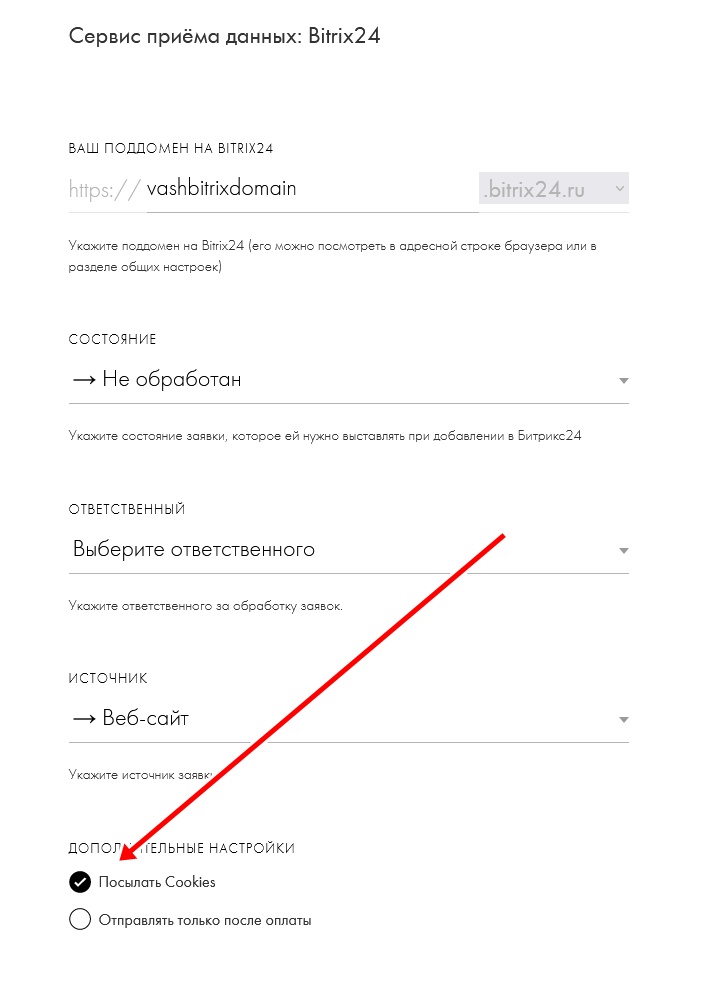The image size is (720, 985).
Task: Click the arrow icon in the Источник field
Action: tap(623, 720)
